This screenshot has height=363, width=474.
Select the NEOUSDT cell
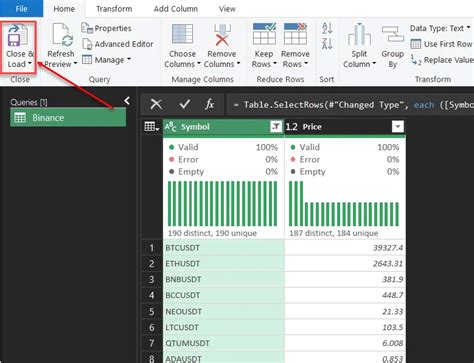pos(223,311)
